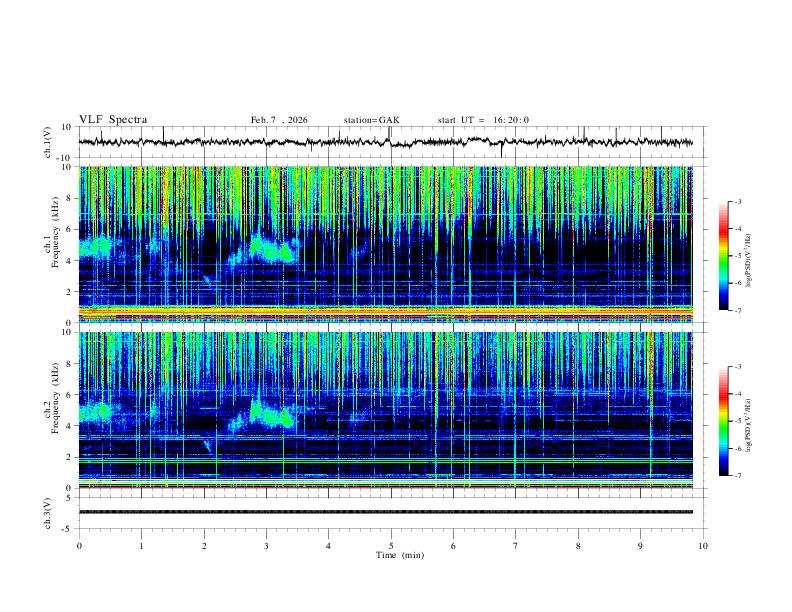
Task: Select the date text "Feb. 7 , 2026"
Action: click(x=279, y=120)
